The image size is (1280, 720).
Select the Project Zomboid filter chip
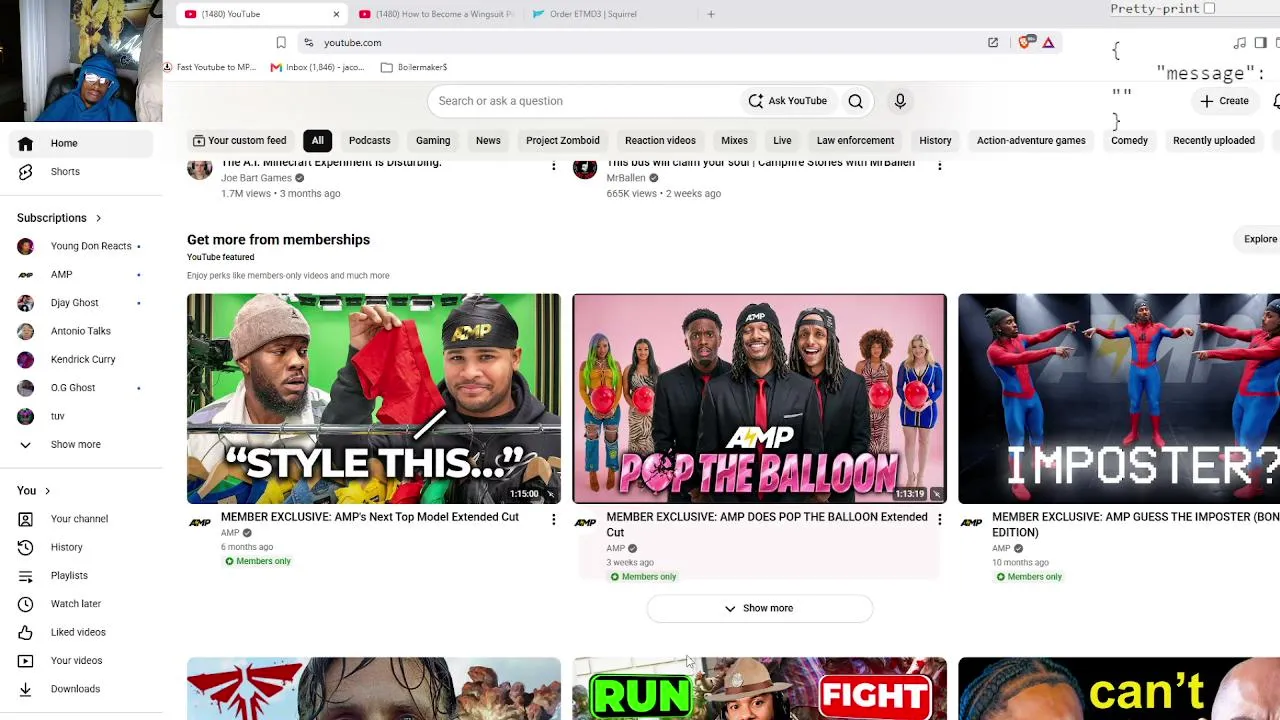coord(563,141)
